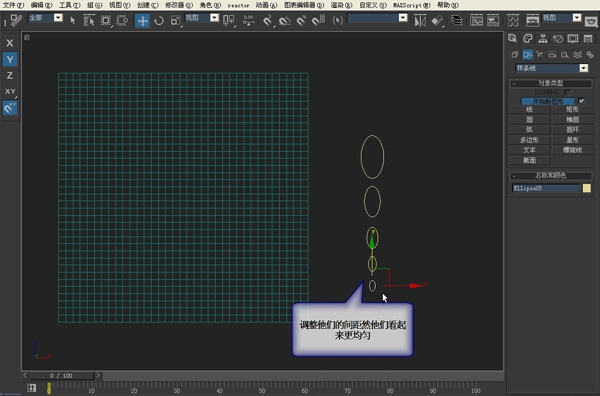Click the Mirror tool icon
600x396 pixels.
(x=420, y=20)
